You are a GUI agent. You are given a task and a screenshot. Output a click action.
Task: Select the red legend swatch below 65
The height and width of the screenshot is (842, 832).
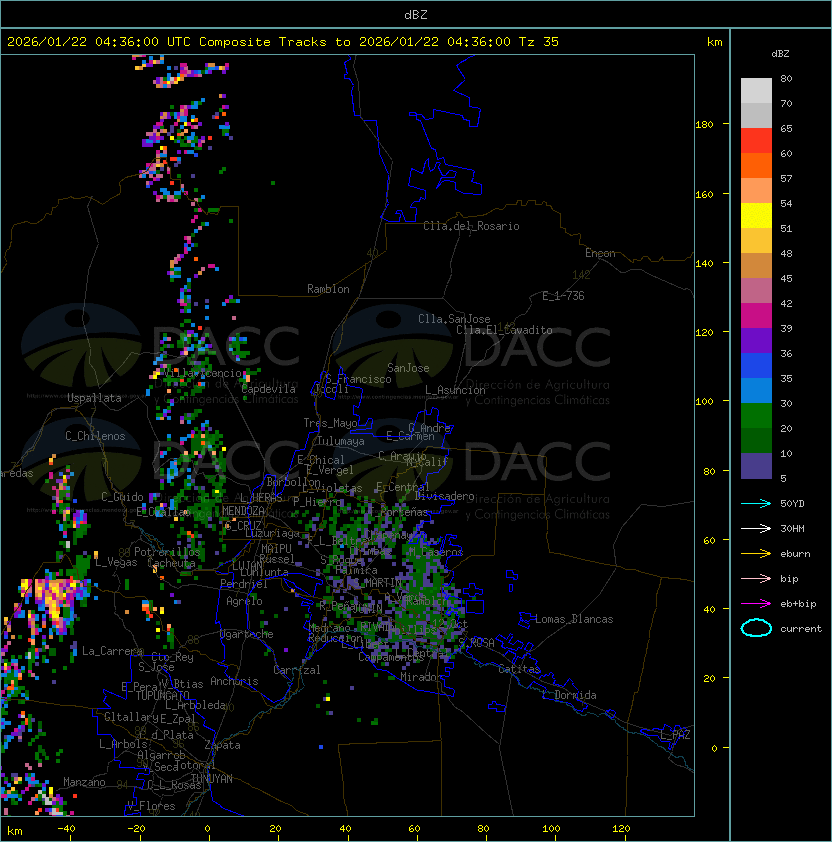coord(756,141)
